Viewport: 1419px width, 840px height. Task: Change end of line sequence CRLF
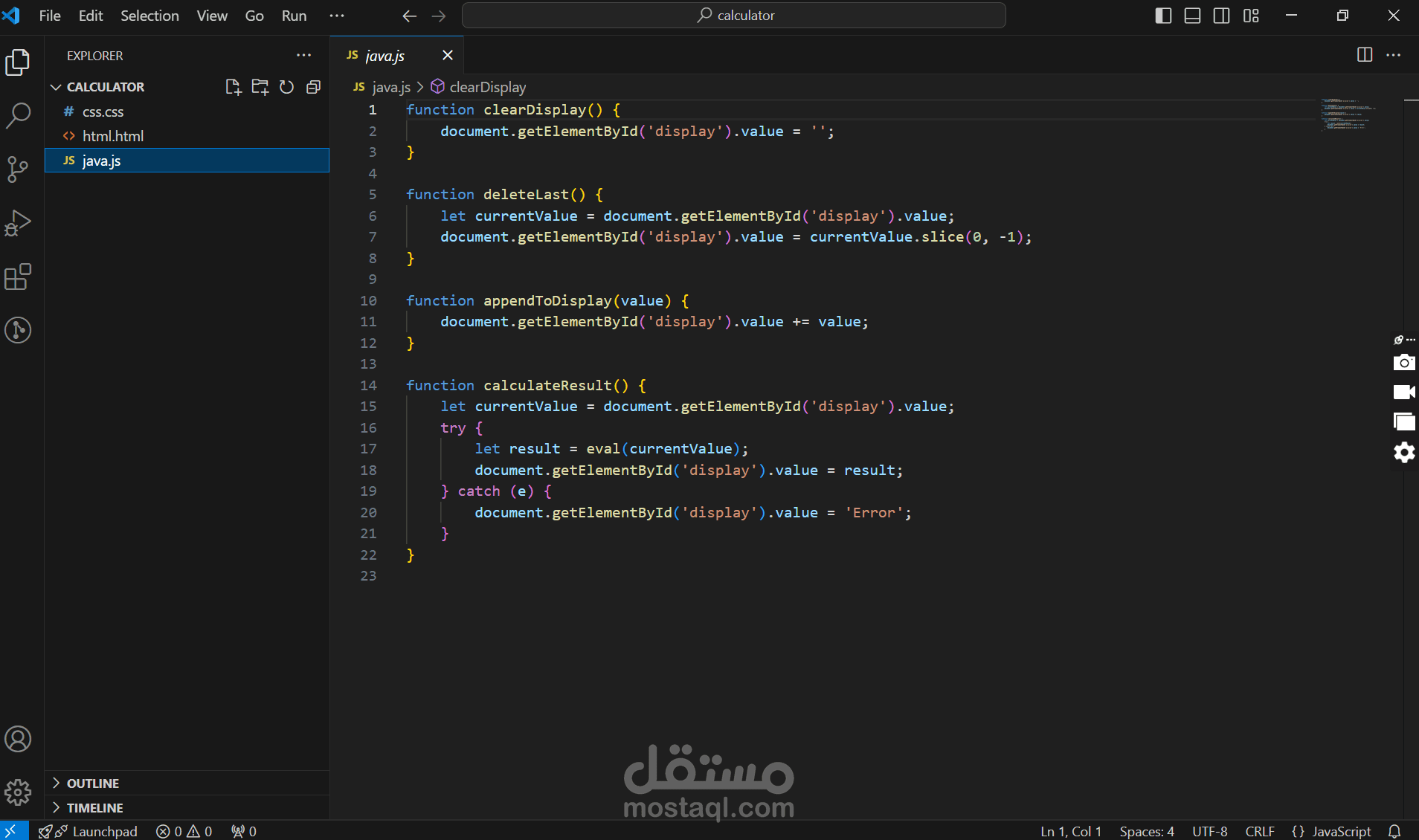(1260, 831)
